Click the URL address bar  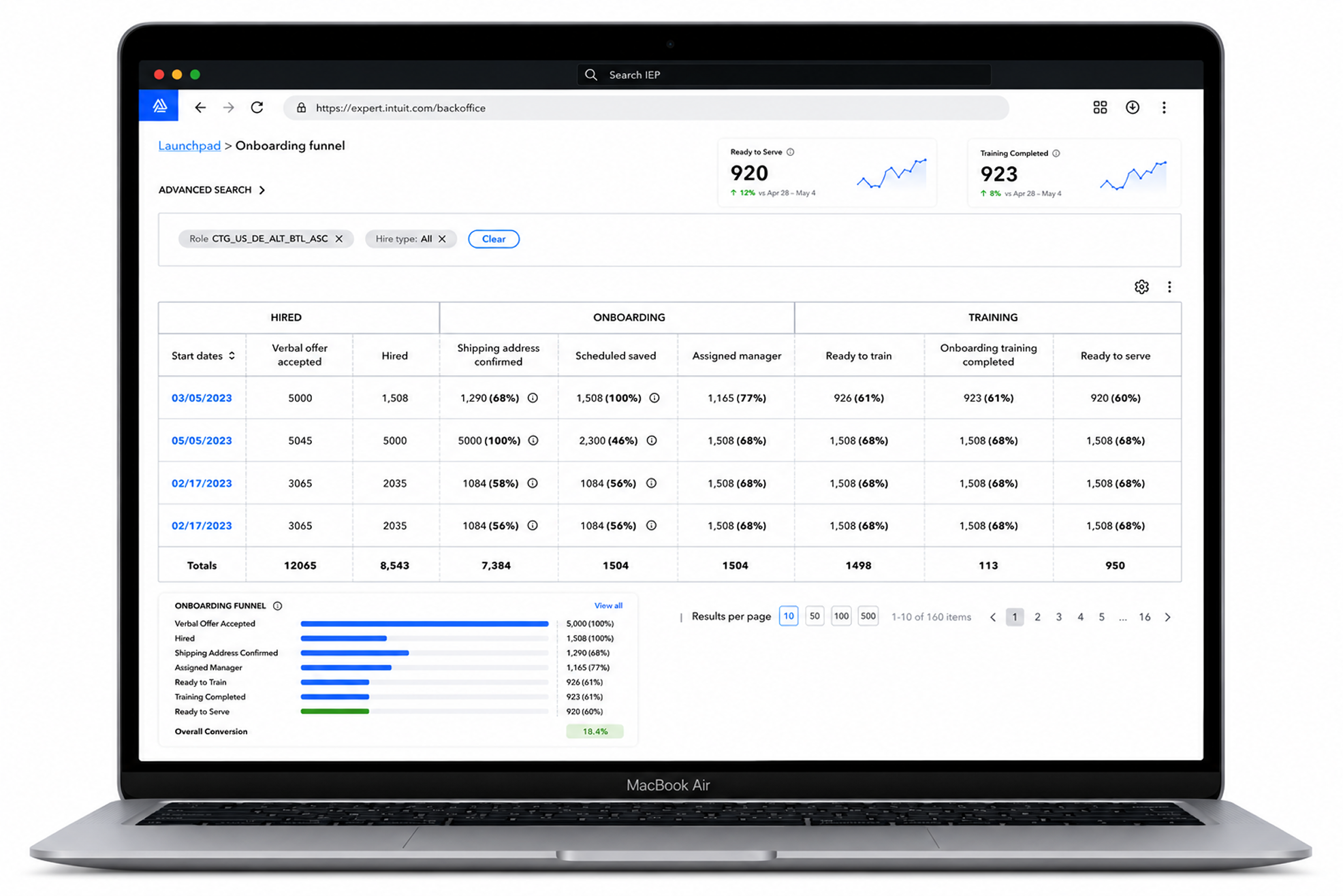pyautogui.click(x=646, y=108)
